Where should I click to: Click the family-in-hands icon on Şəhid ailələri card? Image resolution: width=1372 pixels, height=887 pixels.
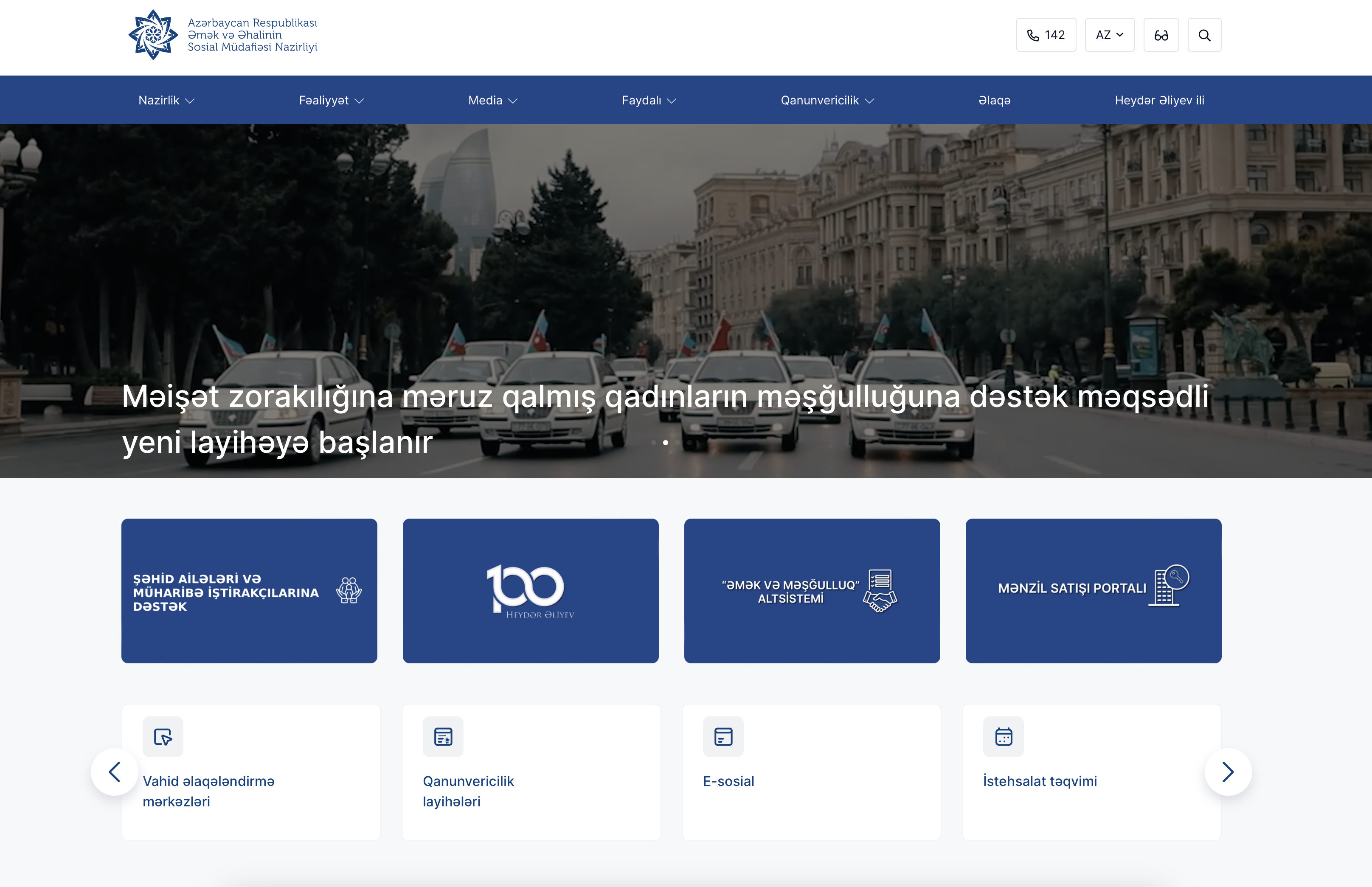click(x=349, y=590)
